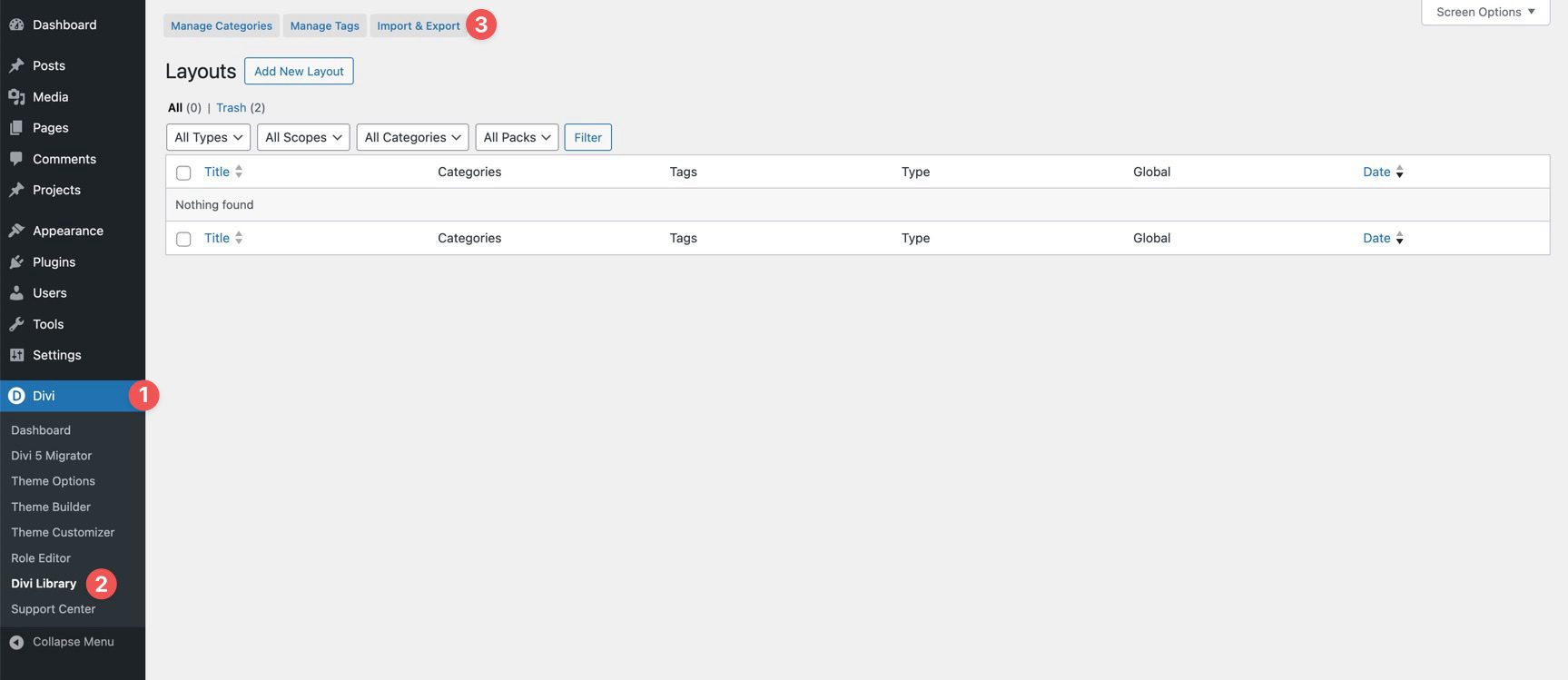Click sort arrows beside footer Date
Screen dimensions: 1568x680
(x=1399, y=238)
